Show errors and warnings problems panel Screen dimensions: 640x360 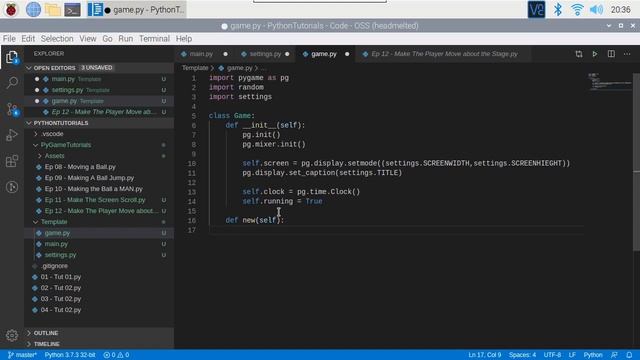[116, 355]
